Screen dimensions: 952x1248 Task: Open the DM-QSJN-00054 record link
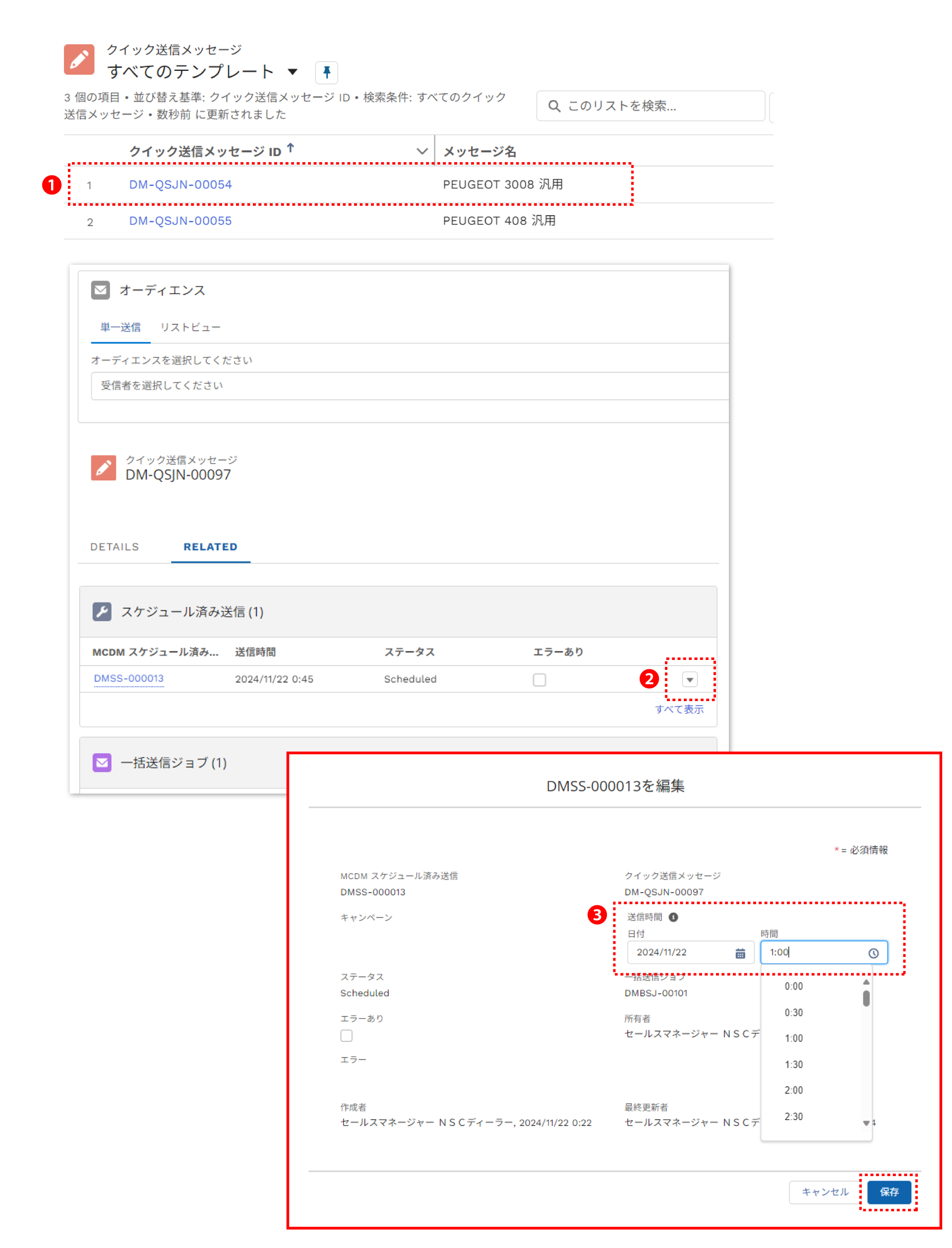[x=180, y=184]
